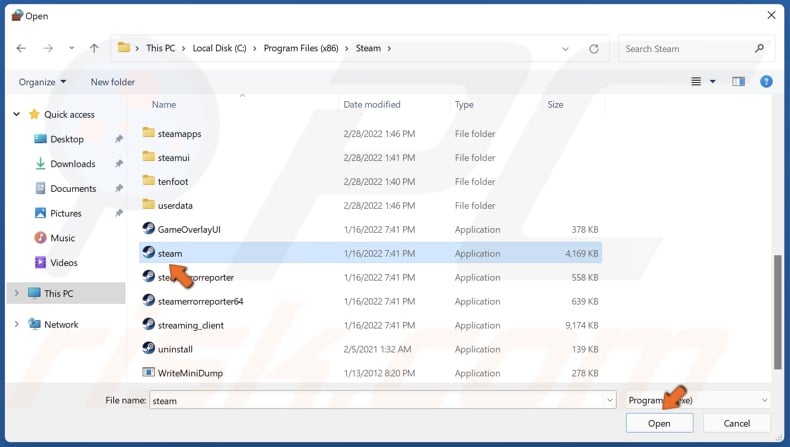
Task: Toggle the preview pane icon
Action: [x=739, y=82]
